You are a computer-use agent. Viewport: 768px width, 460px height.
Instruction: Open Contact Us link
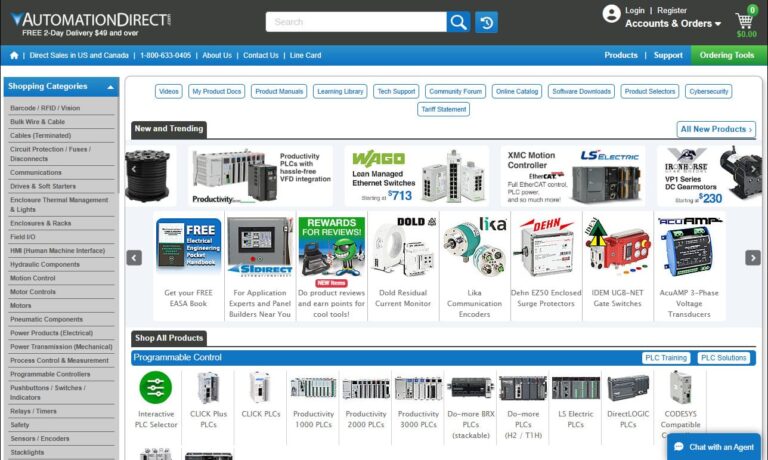pyautogui.click(x=261, y=55)
